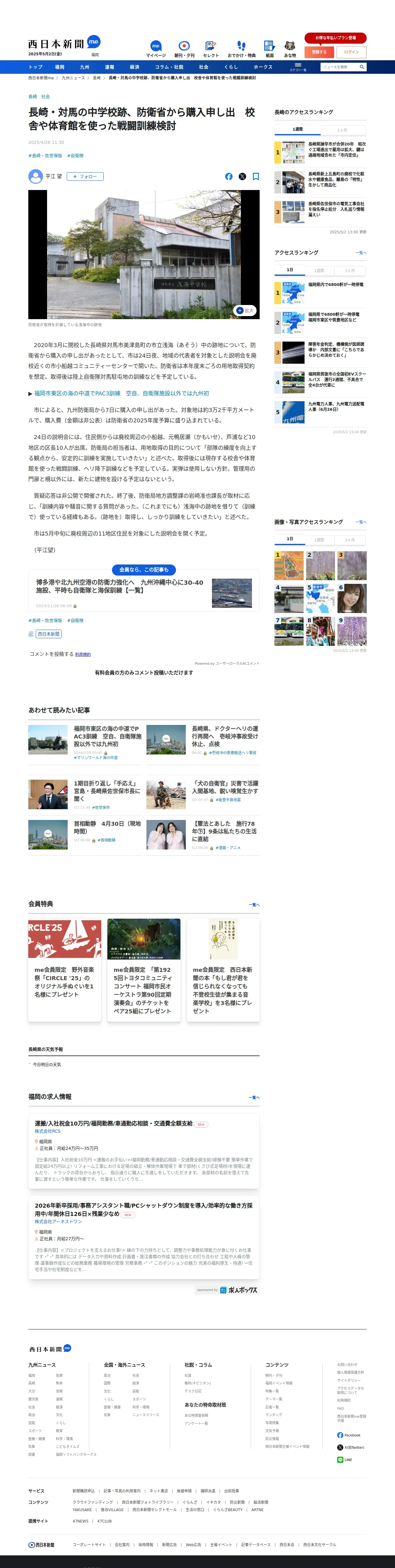This screenshot has height=1568, width=395.
Task: Click the ログイン button
Action: [352, 52]
